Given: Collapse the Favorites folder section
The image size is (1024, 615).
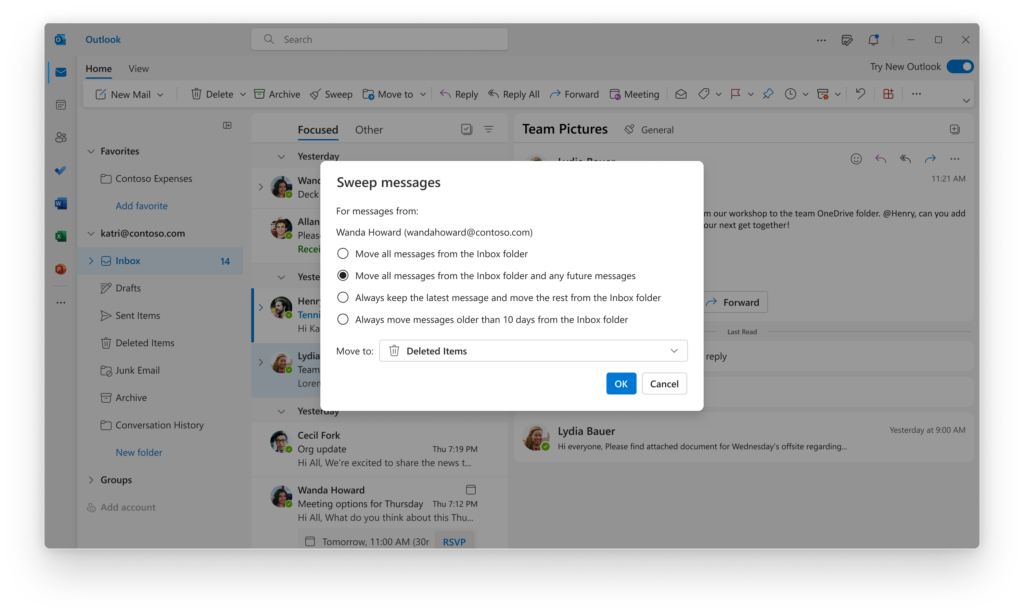Looking at the screenshot, I should pos(91,151).
